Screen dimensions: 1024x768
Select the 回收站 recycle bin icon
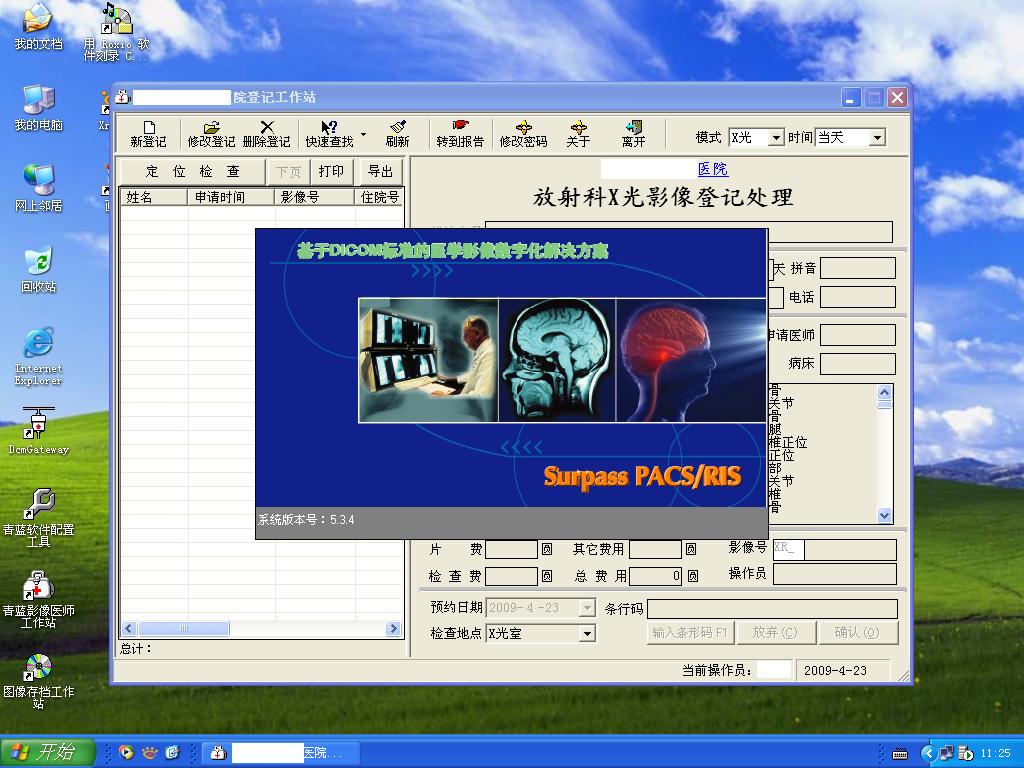coord(39,270)
